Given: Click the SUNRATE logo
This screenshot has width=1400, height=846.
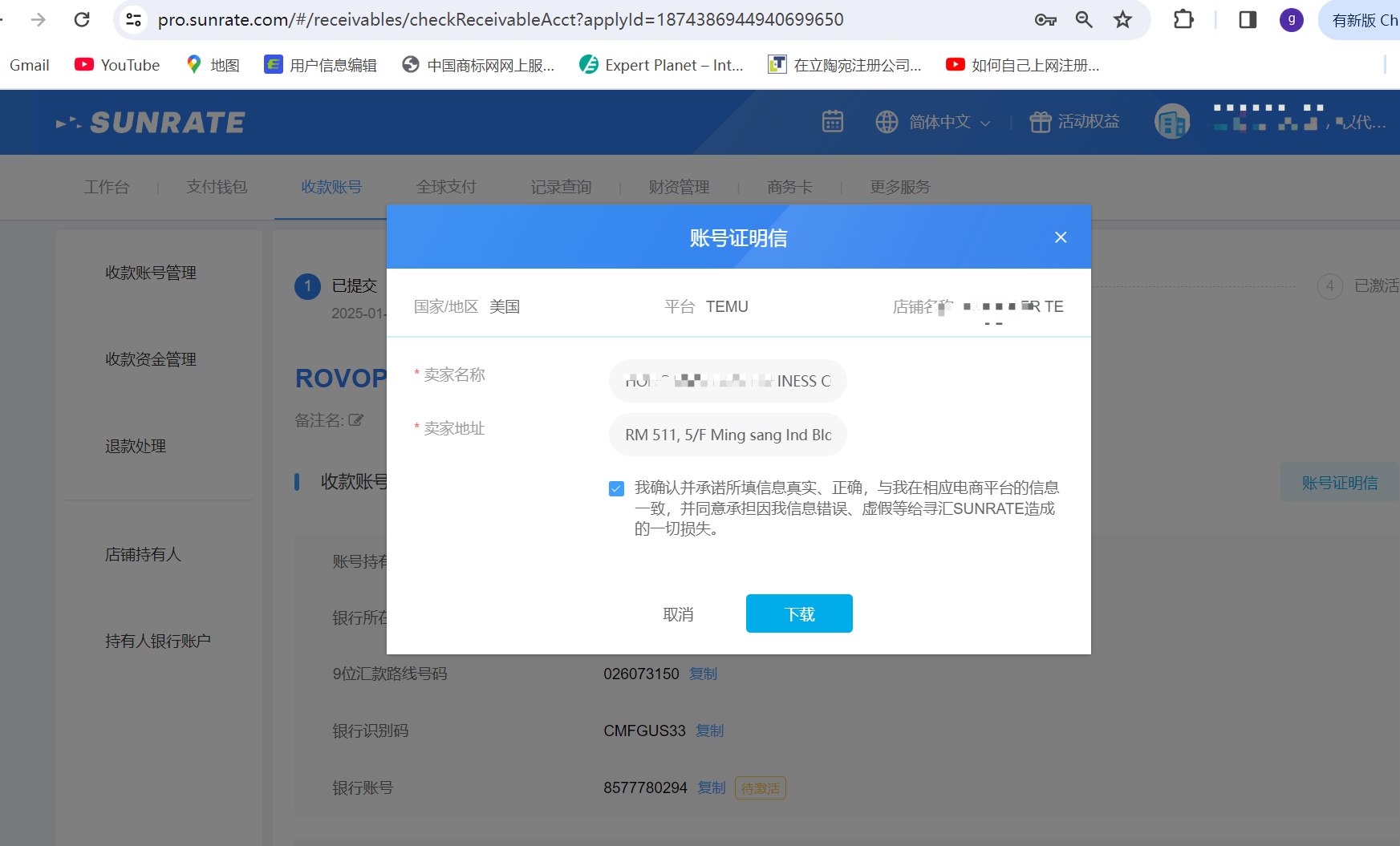Looking at the screenshot, I should [151, 123].
